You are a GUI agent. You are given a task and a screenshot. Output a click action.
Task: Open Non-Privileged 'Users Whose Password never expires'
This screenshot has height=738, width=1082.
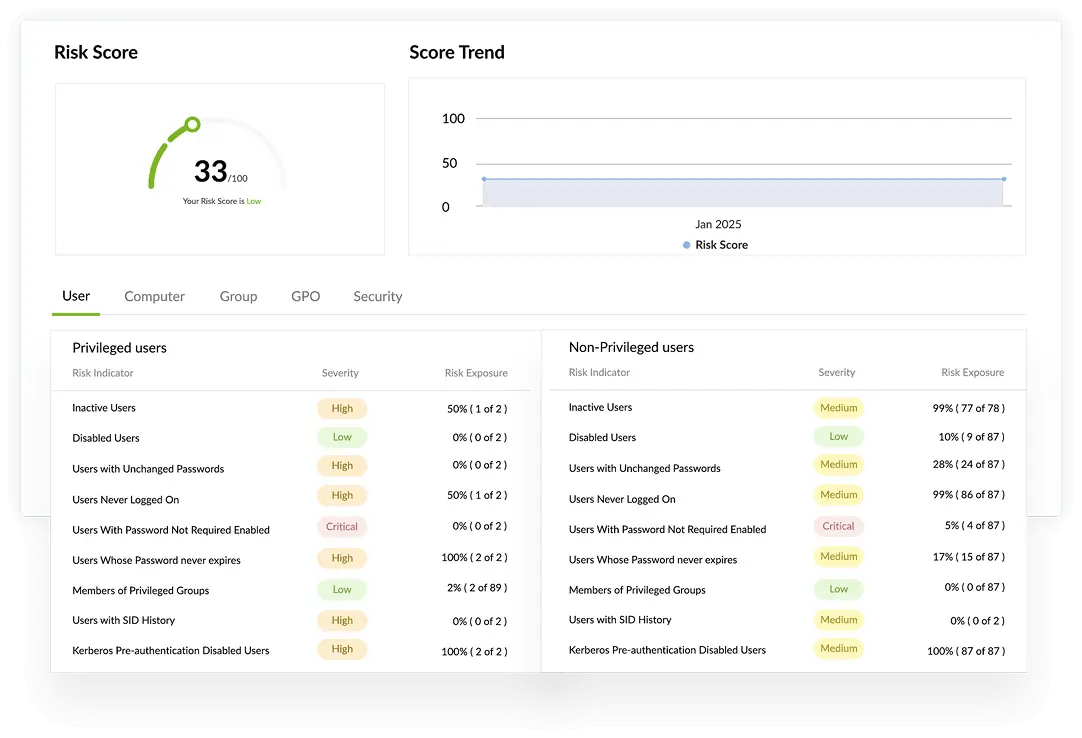point(653,560)
